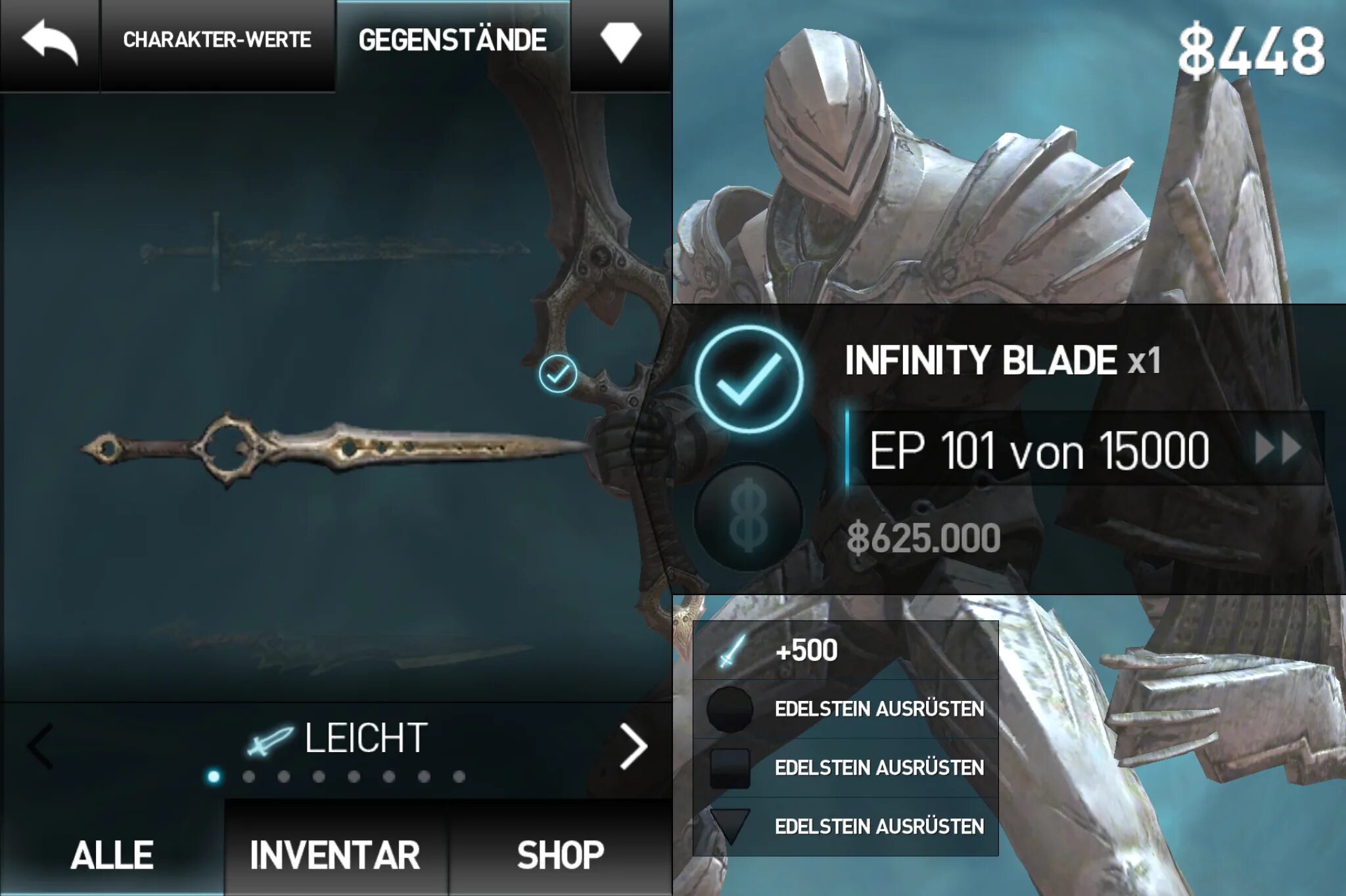Open the SHOP filter

(561, 855)
